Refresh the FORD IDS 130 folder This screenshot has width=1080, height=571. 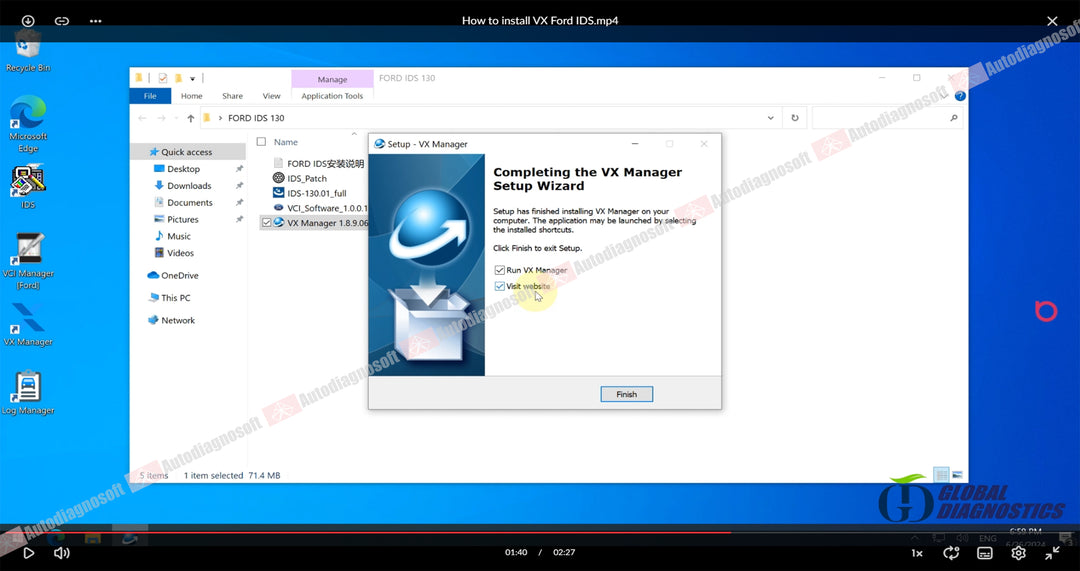(x=795, y=118)
